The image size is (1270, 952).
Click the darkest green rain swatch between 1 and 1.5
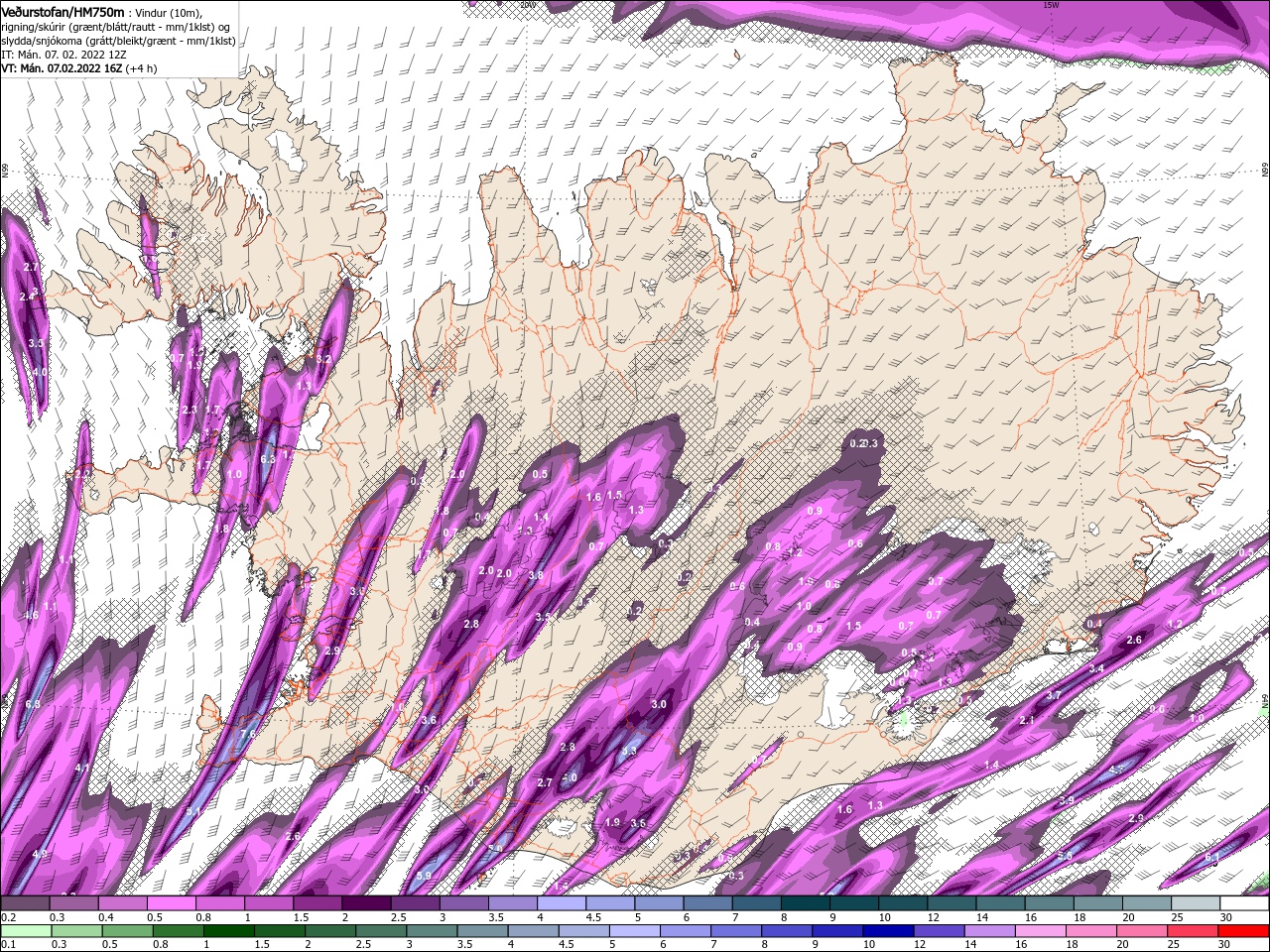tap(229, 930)
